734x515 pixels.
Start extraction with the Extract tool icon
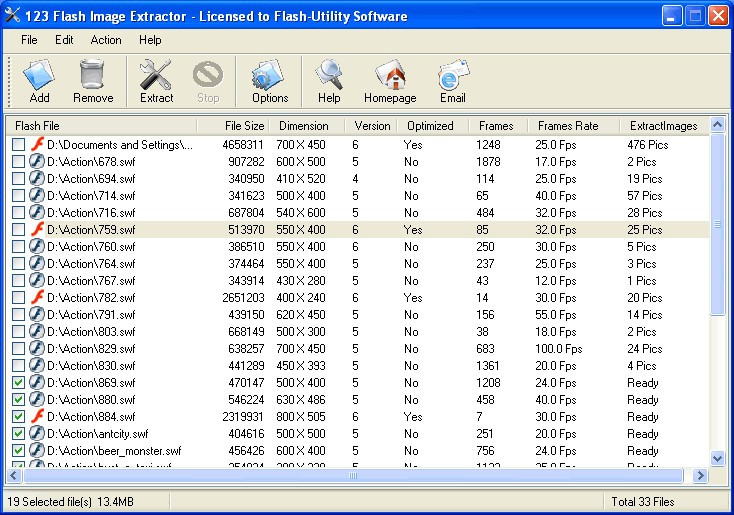tap(156, 74)
